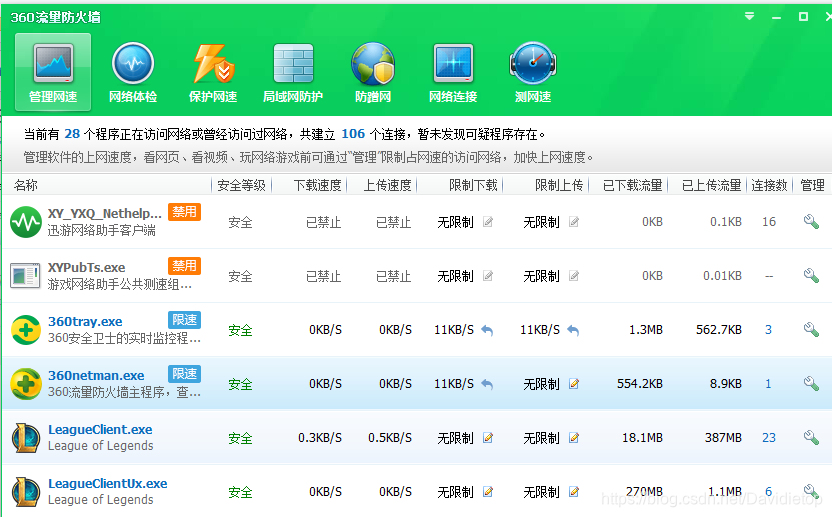832x517 pixels.
Task: Sort by 连接数 column header
Action: tap(769, 185)
